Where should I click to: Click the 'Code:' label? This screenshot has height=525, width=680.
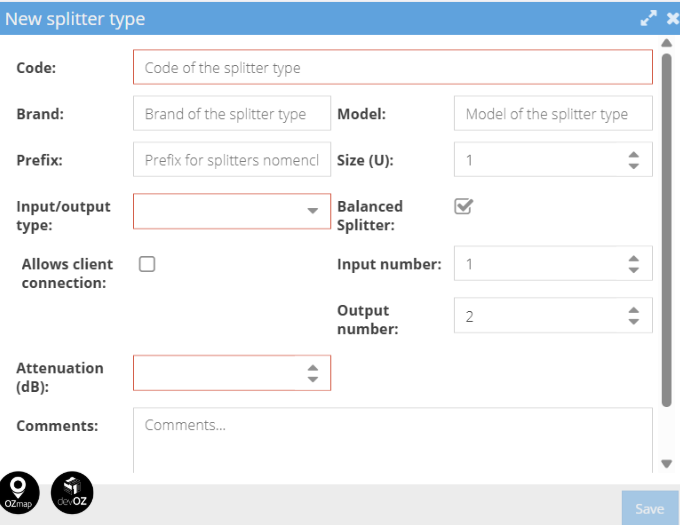tap(36, 68)
